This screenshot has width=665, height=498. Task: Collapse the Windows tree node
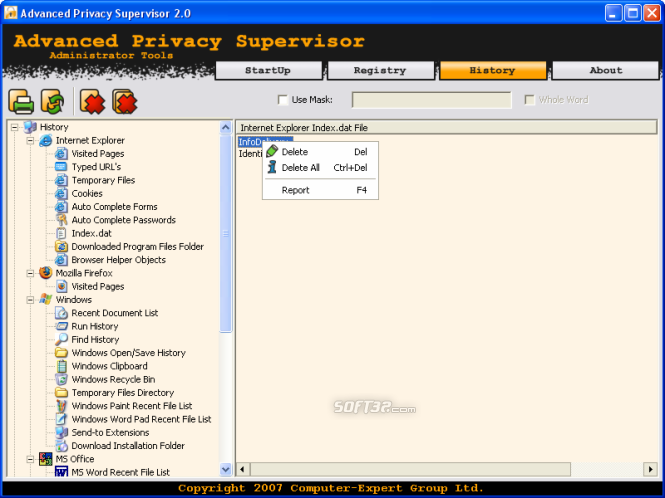pos(30,300)
